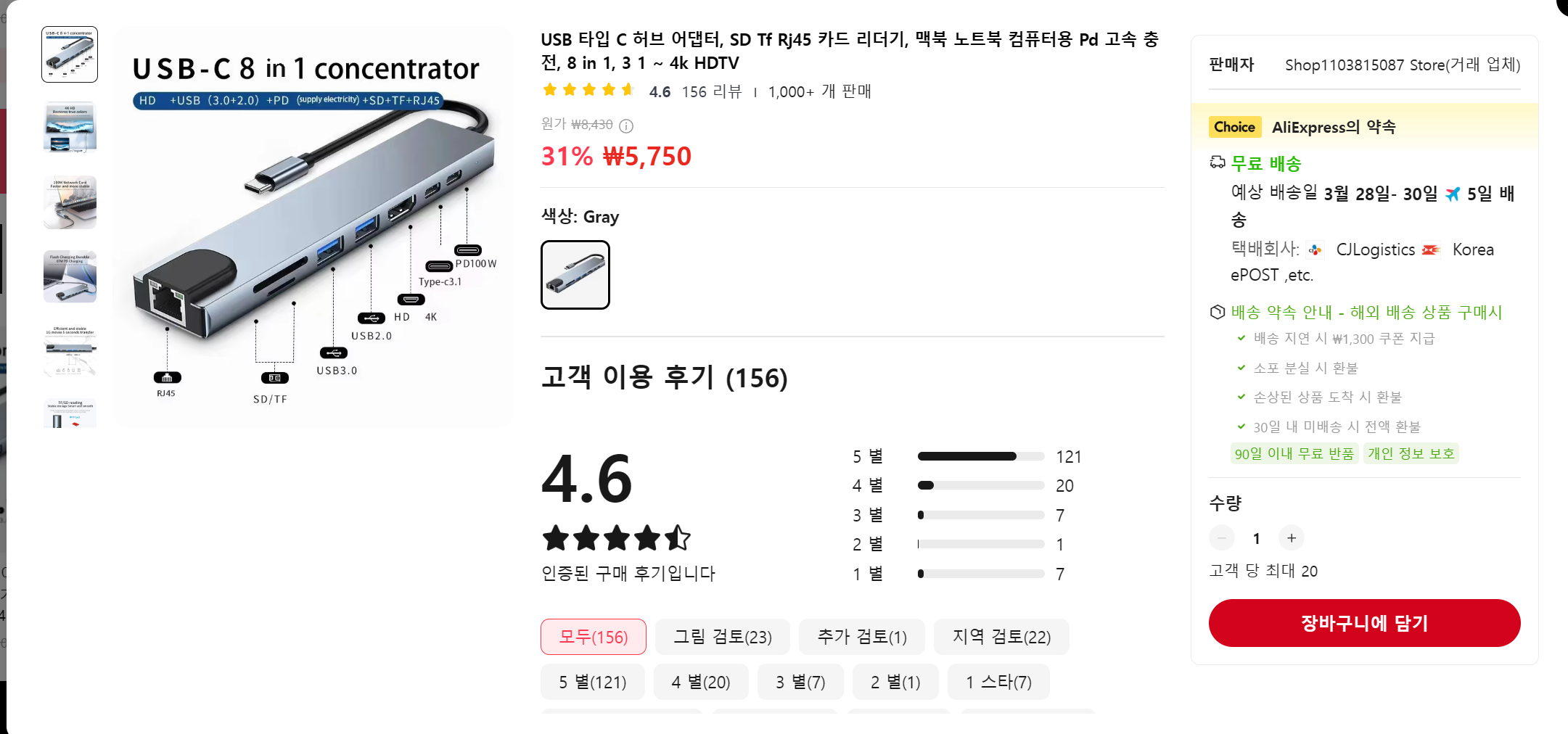Select the Gray color swatch

pyautogui.click(x=575, y=275)
